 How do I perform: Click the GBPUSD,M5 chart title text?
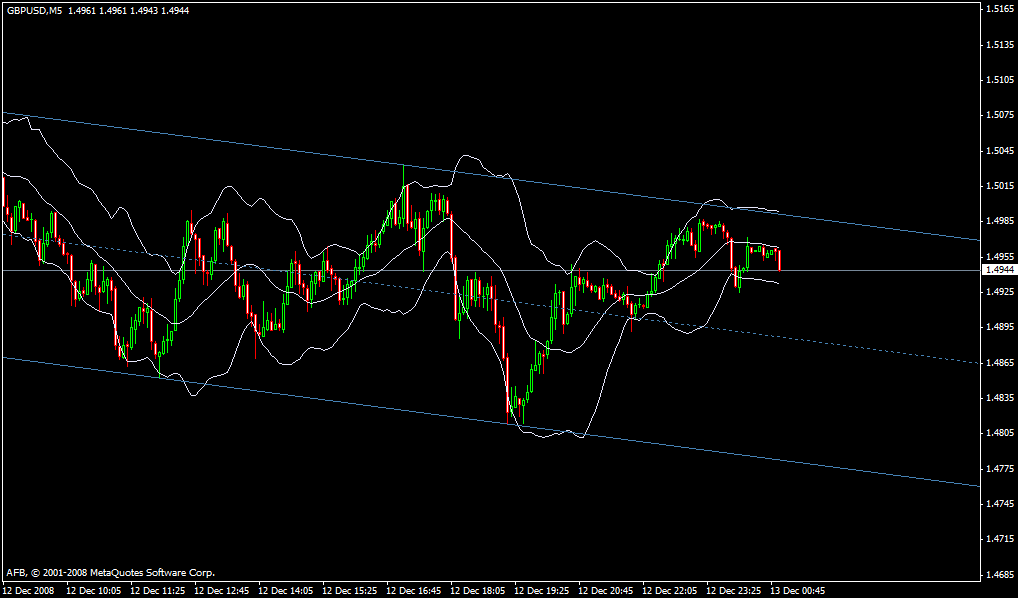click(28, 10)
